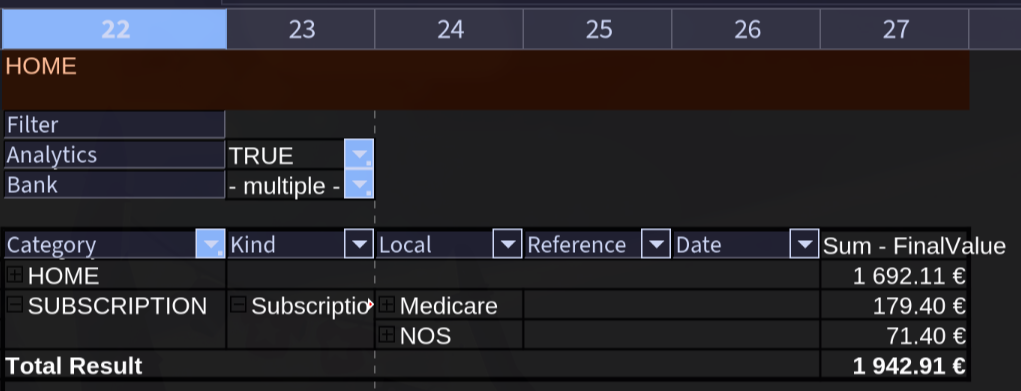Expand the HOME category row
The width and height of the screenshot is (1021, 391).
click(14, 274)
